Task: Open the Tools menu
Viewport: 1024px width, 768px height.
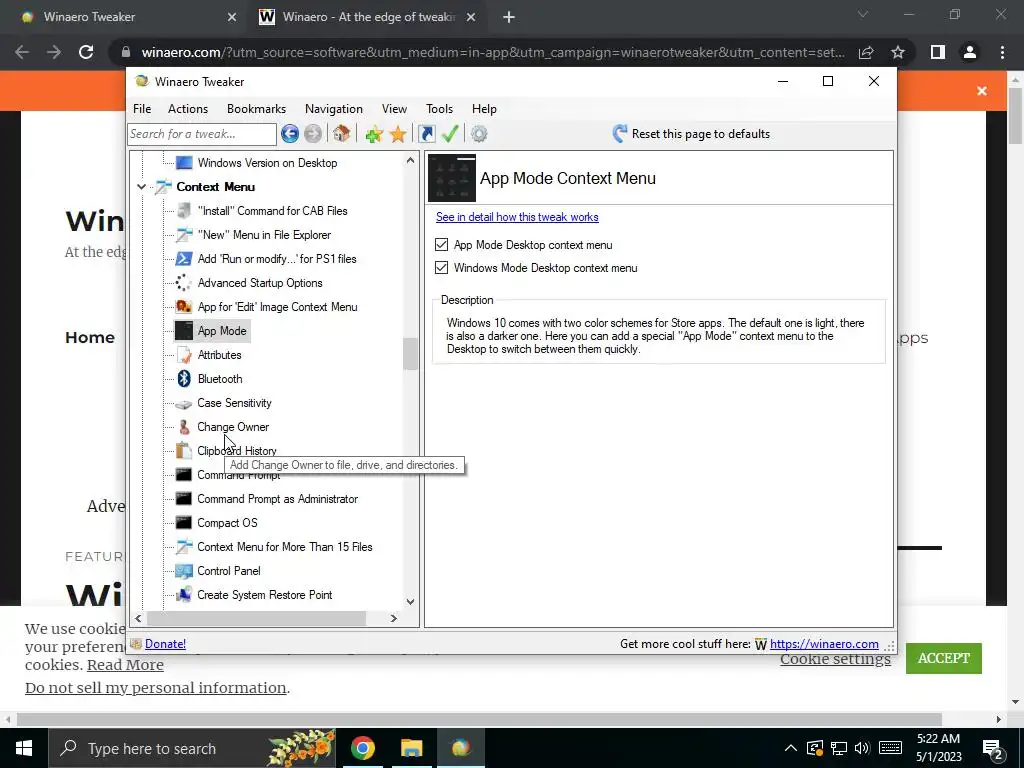Action: point(440,109)
